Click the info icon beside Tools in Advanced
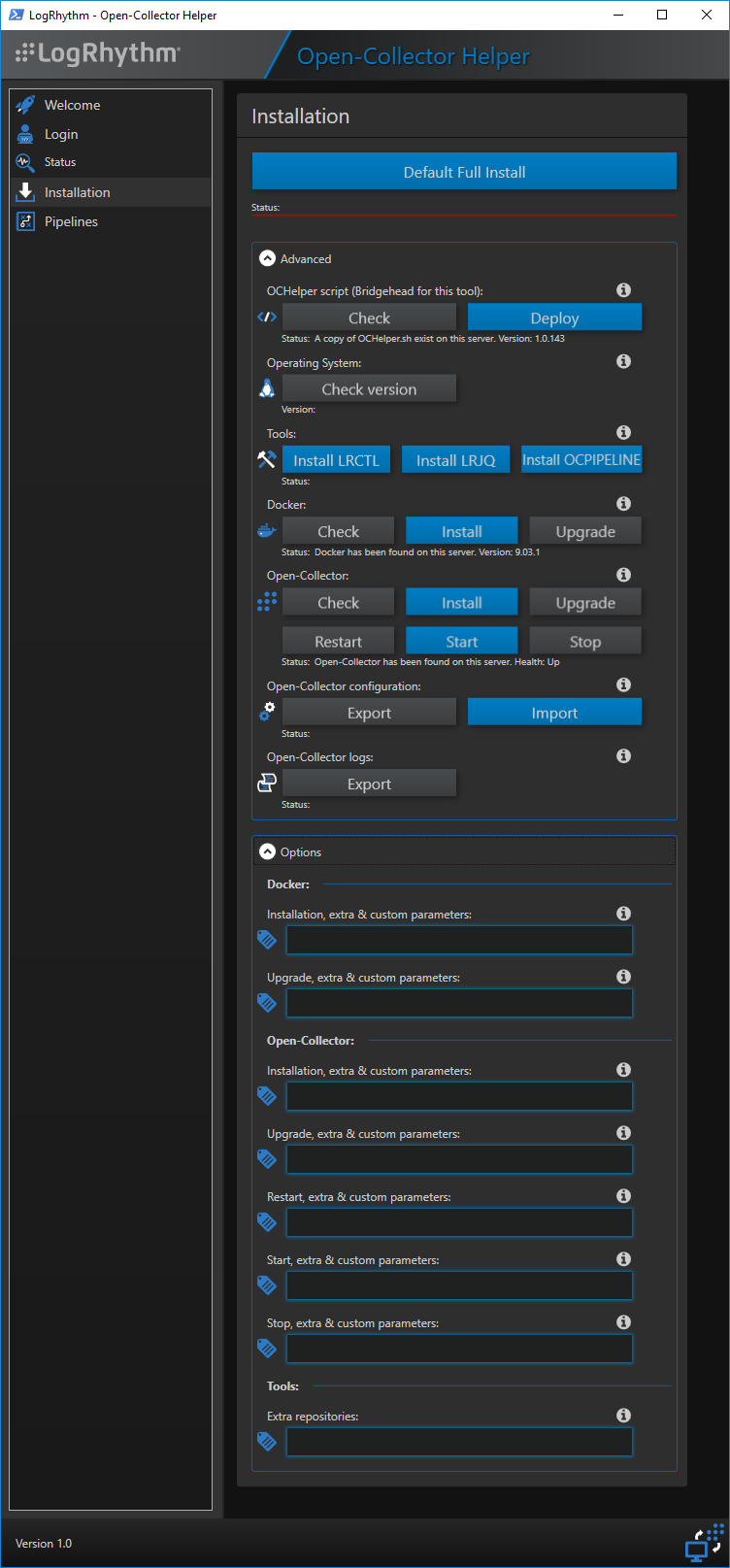This screenshot has height=1568, width=730. click(x=624, y=433)
